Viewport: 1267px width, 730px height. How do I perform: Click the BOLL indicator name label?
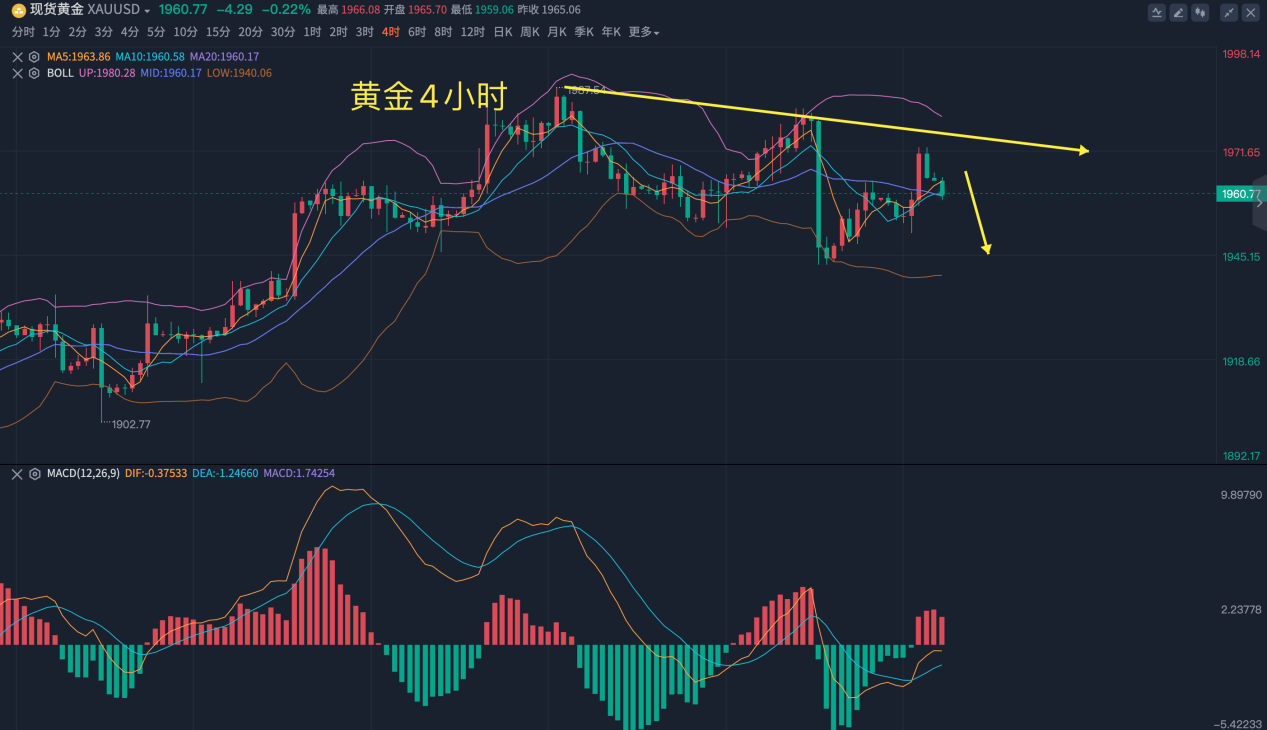(x=60, y=73)
